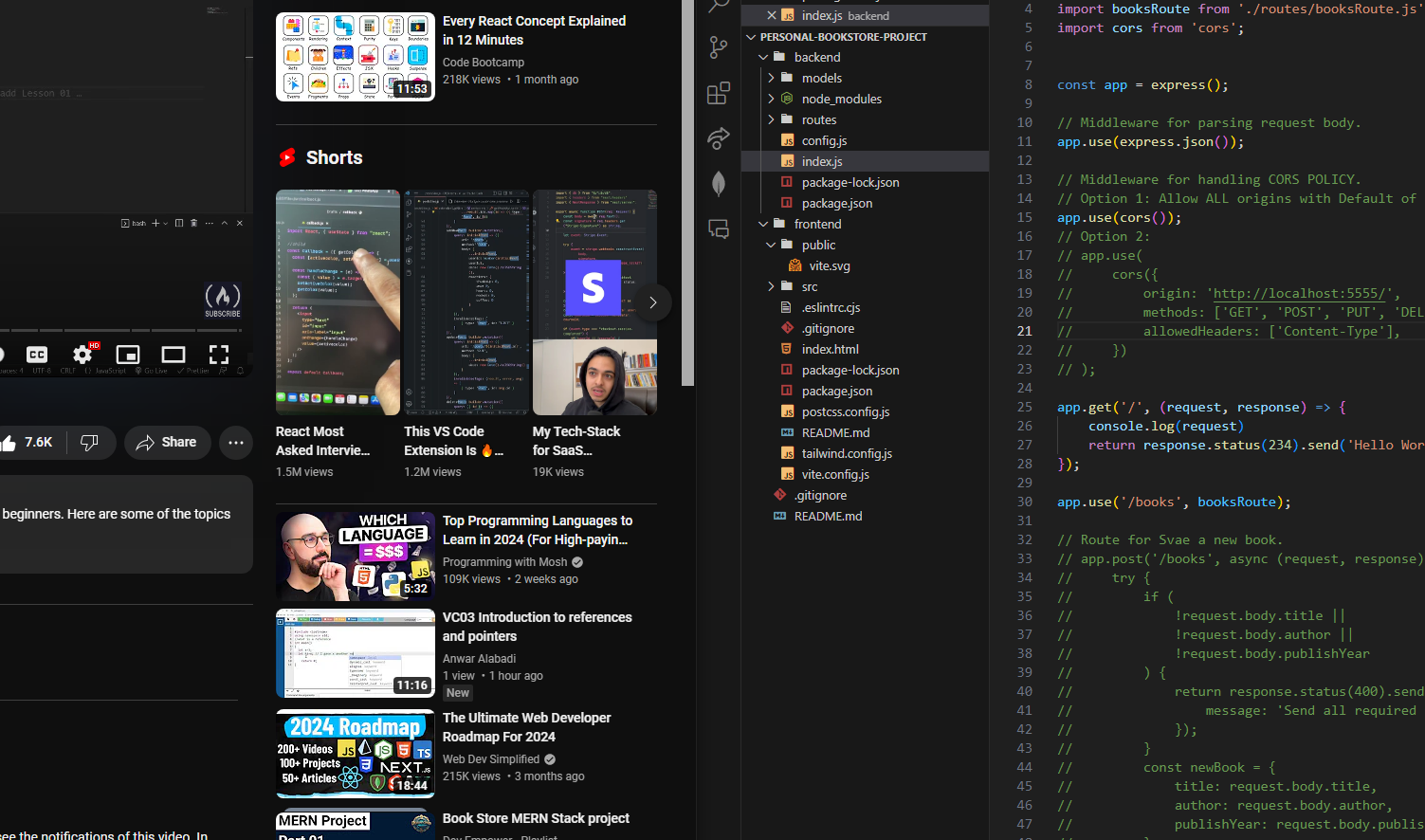Toggle closed captions on the video
This screenshot has height=840, width=1425.
tap(37, 355)
